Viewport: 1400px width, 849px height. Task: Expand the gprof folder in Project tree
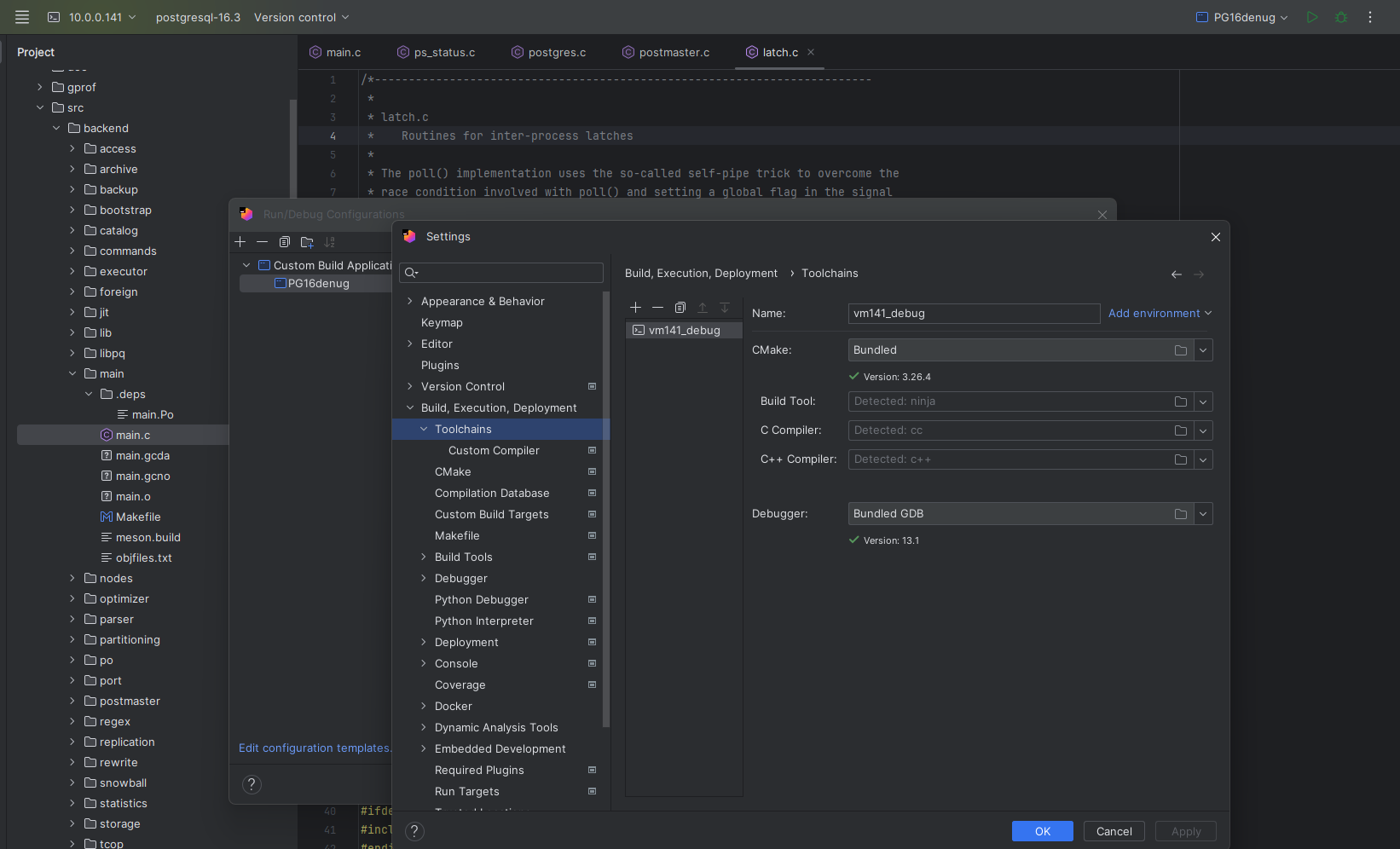click(x=40, y=87)
